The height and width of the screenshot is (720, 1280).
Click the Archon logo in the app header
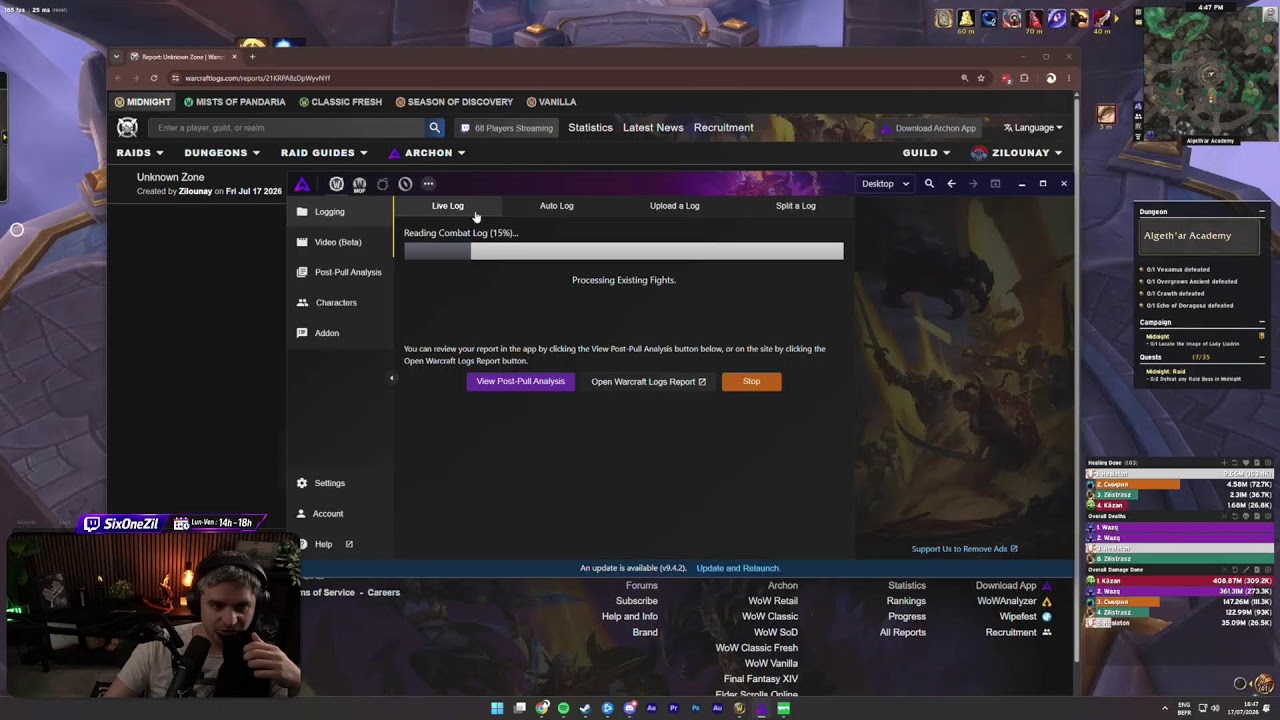(x=302, y=184)
